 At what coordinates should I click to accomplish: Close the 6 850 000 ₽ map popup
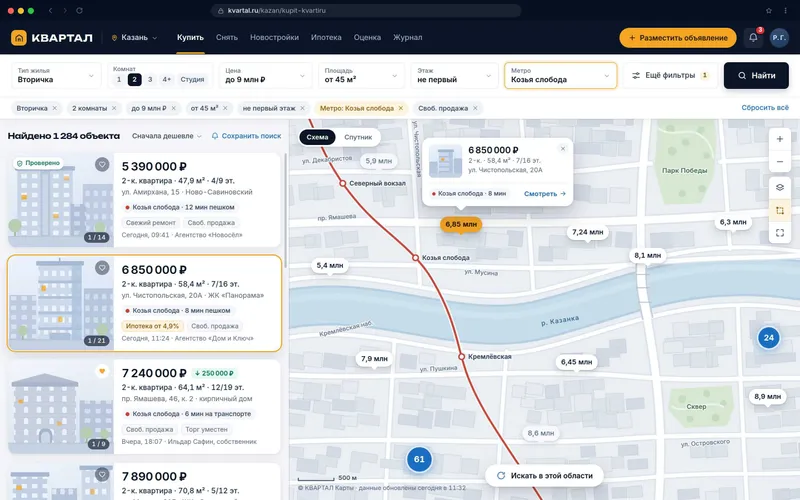(563, 148)
